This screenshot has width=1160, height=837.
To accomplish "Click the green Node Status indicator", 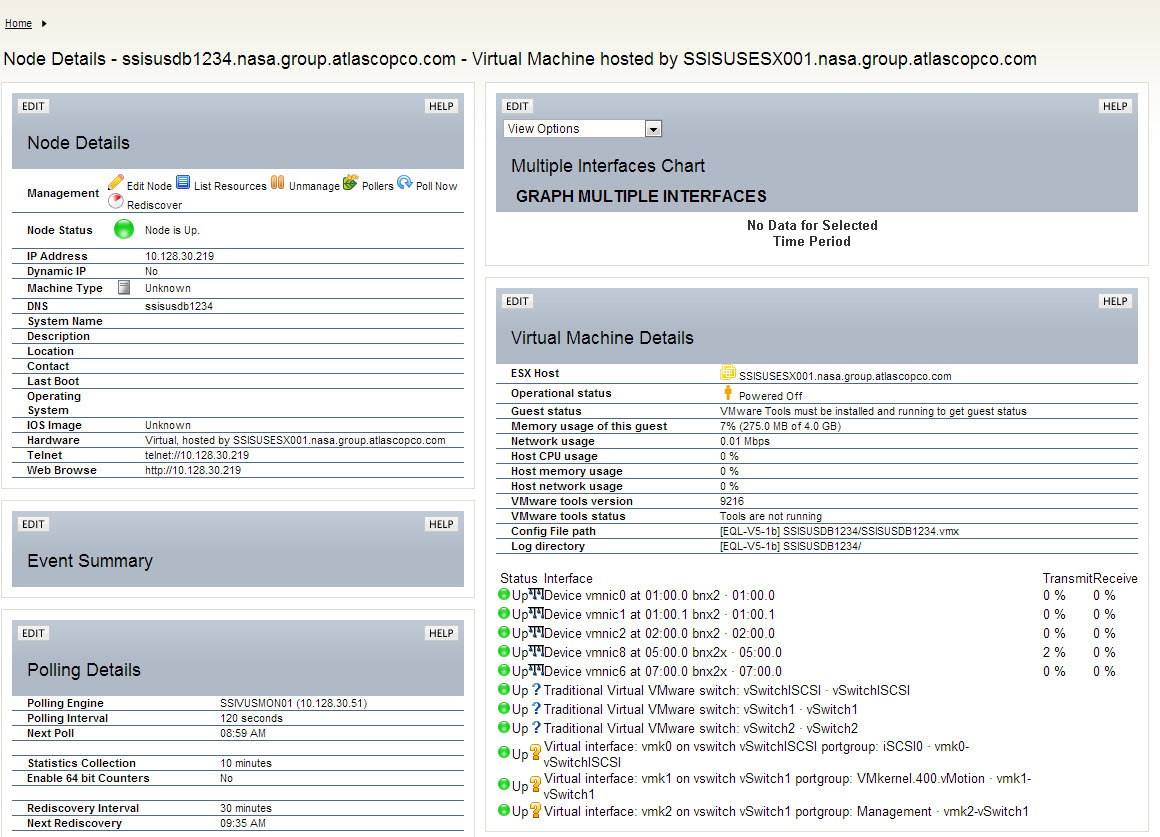I will coord(124,229).
